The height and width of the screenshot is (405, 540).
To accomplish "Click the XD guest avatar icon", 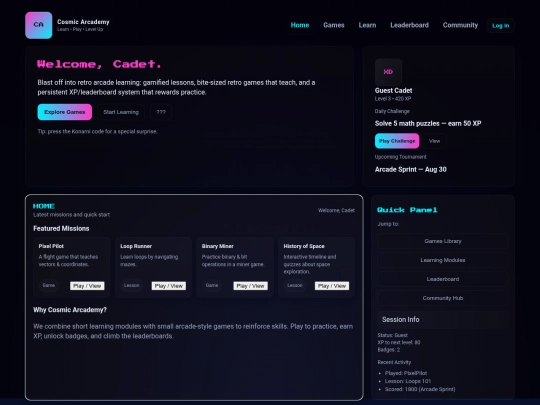I will tap(388, 72).
